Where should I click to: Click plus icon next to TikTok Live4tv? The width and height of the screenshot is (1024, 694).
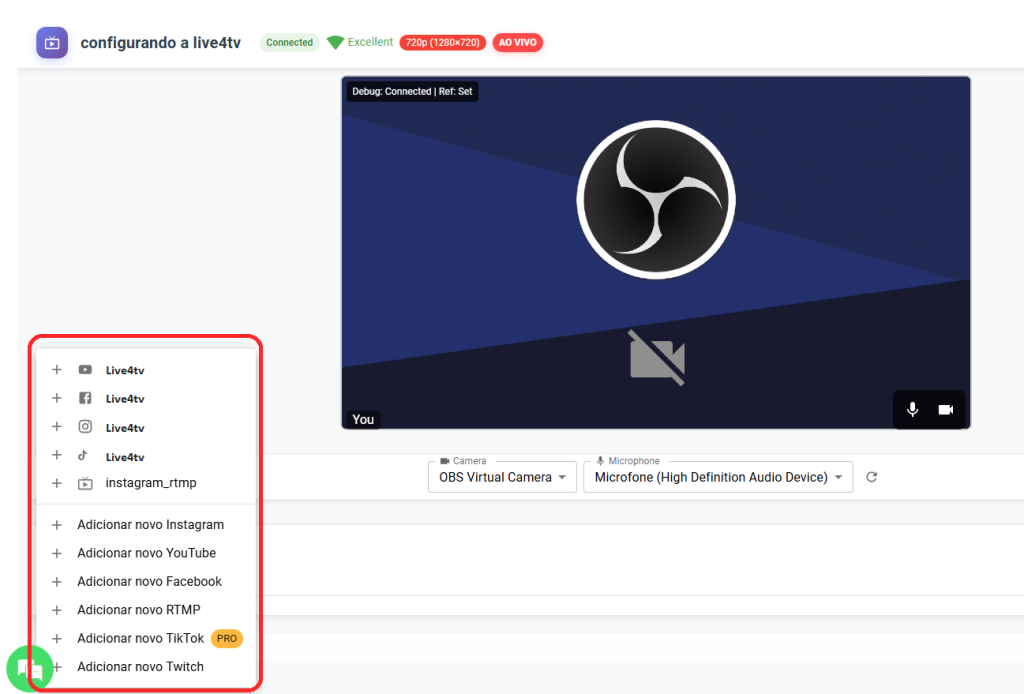pos(57,455)
